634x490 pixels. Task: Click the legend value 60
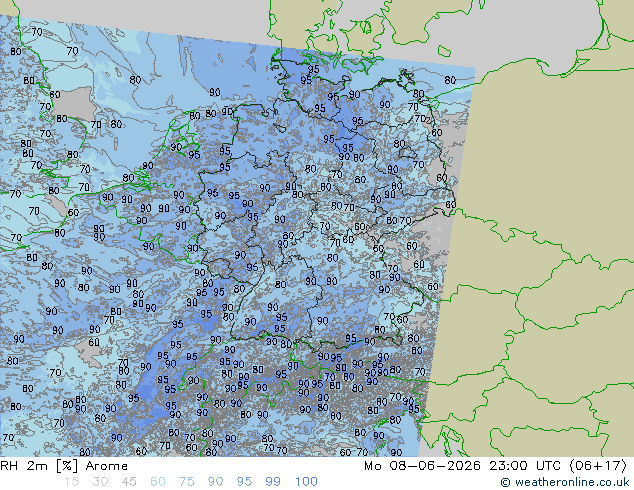click(158, 482)
